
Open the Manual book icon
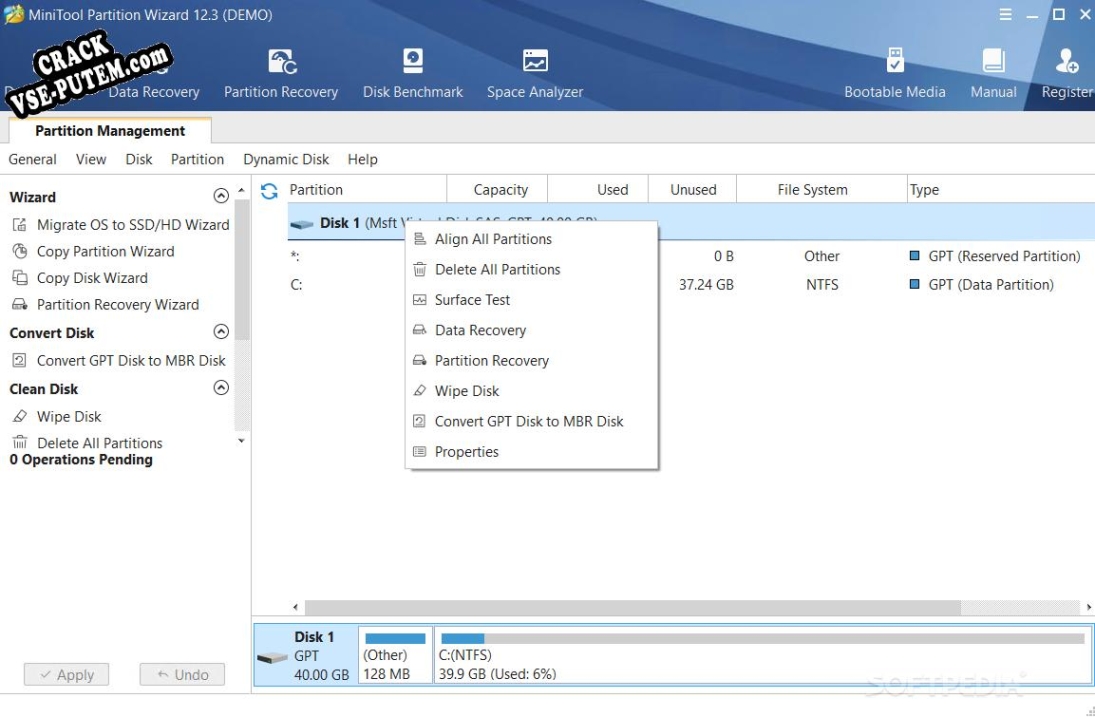point(993,62)
